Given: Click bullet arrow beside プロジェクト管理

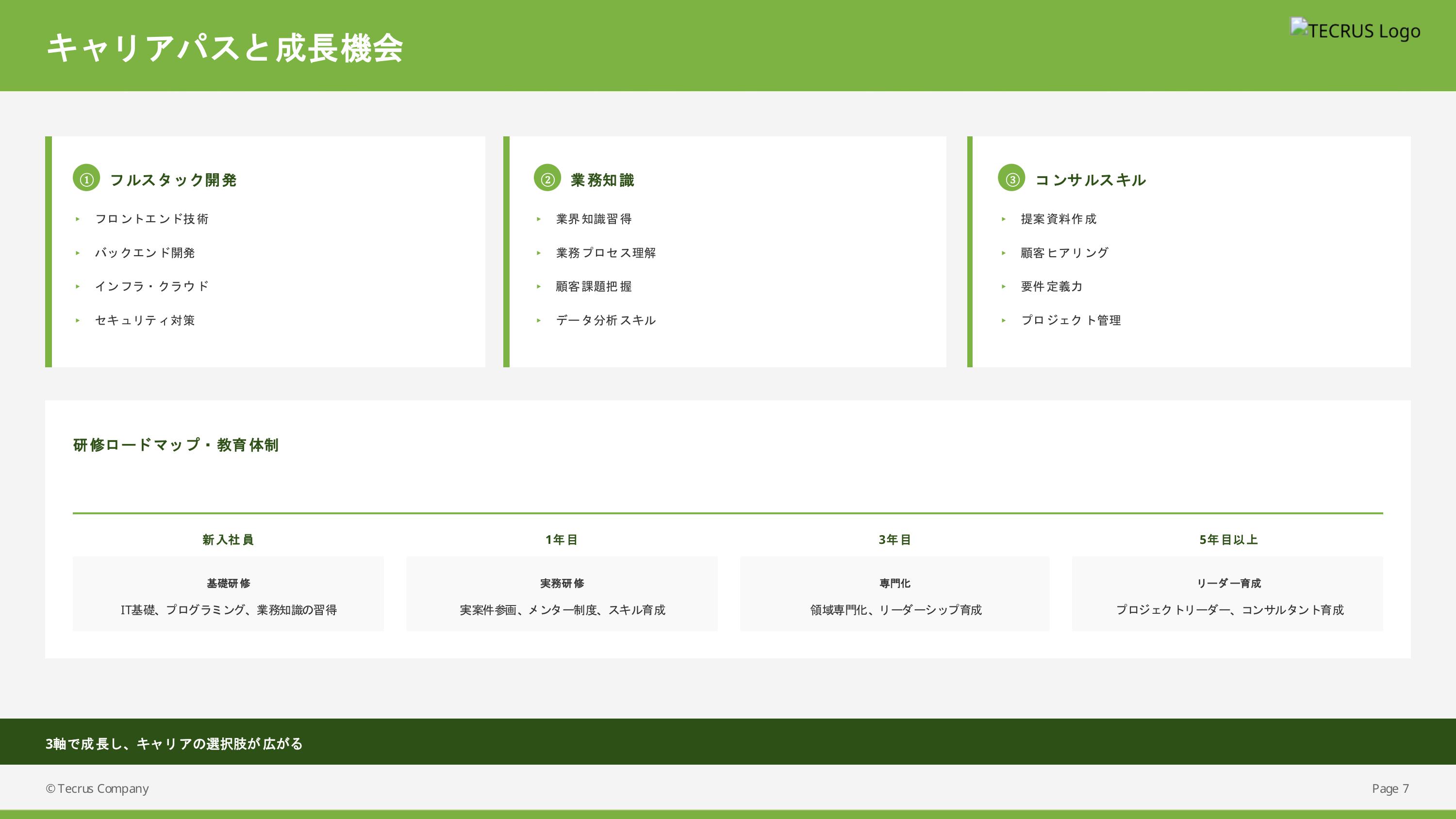Looking at the screenshot, I should [x=1003, y=321].
